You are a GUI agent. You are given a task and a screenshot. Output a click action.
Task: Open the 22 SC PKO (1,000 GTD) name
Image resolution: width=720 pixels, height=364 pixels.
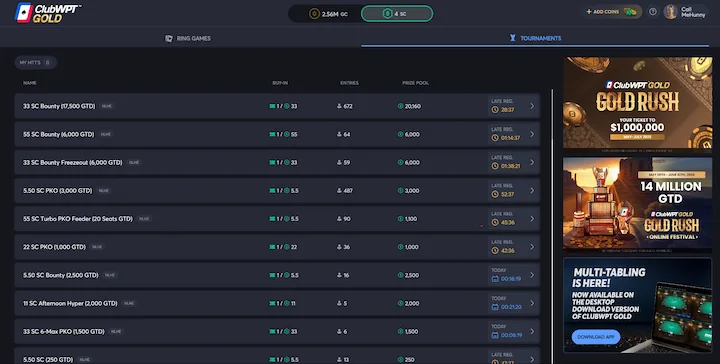(54, 247)
